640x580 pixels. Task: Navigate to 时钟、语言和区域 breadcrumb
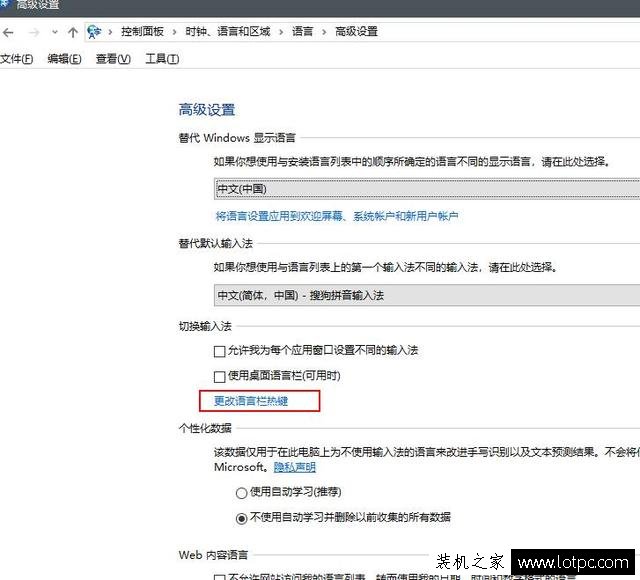[x=228, y=31]
